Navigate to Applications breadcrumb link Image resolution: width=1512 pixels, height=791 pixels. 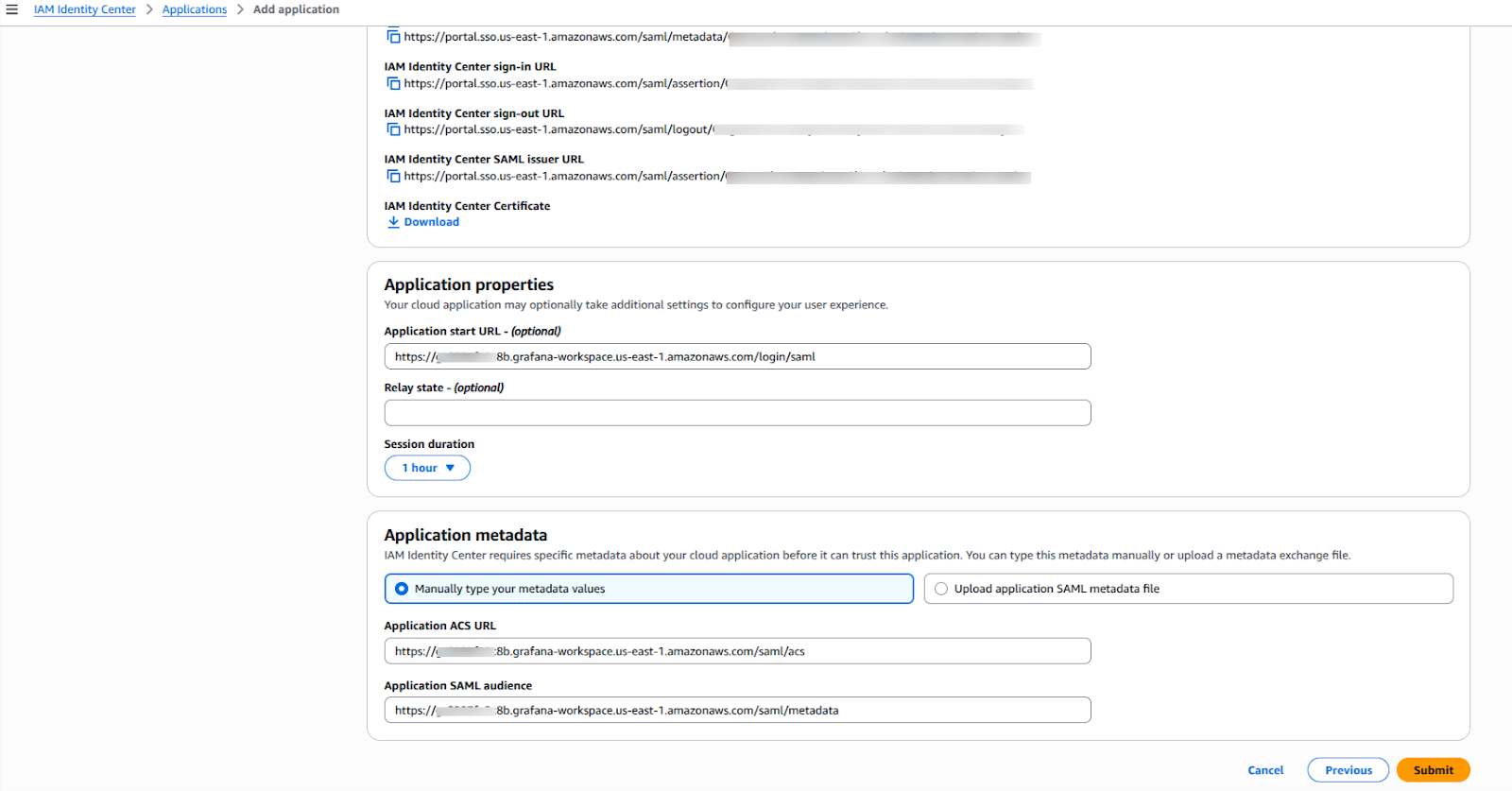[194, 9]
